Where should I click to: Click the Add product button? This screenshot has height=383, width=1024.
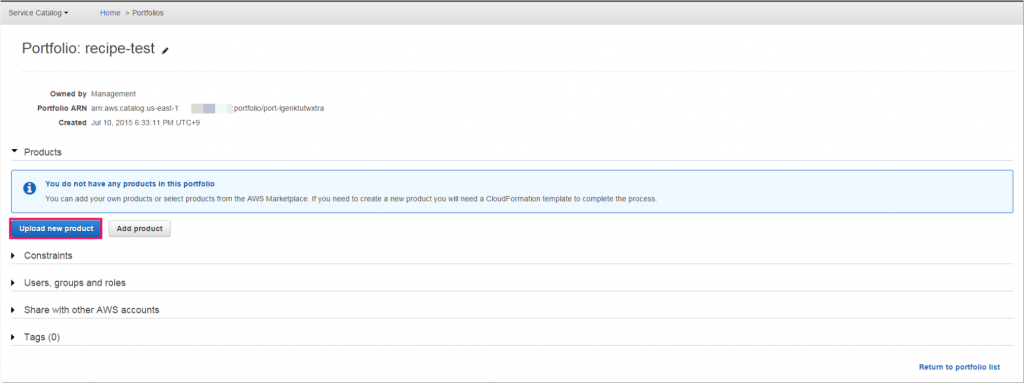[140, 228]
